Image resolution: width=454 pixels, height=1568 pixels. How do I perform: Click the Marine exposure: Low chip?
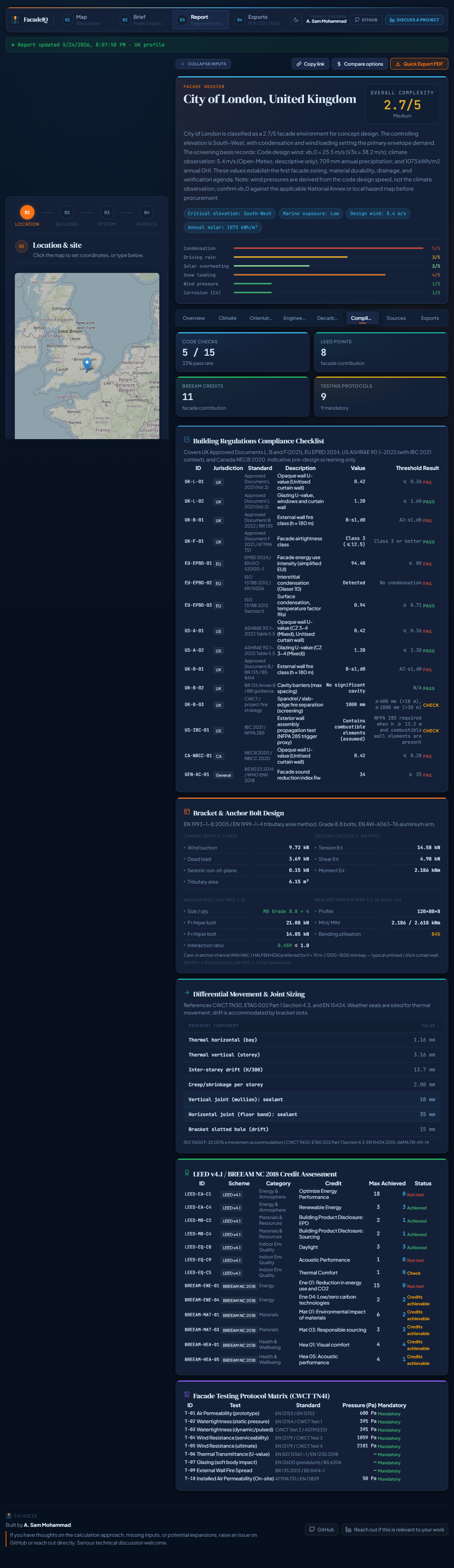coord(311,214)
